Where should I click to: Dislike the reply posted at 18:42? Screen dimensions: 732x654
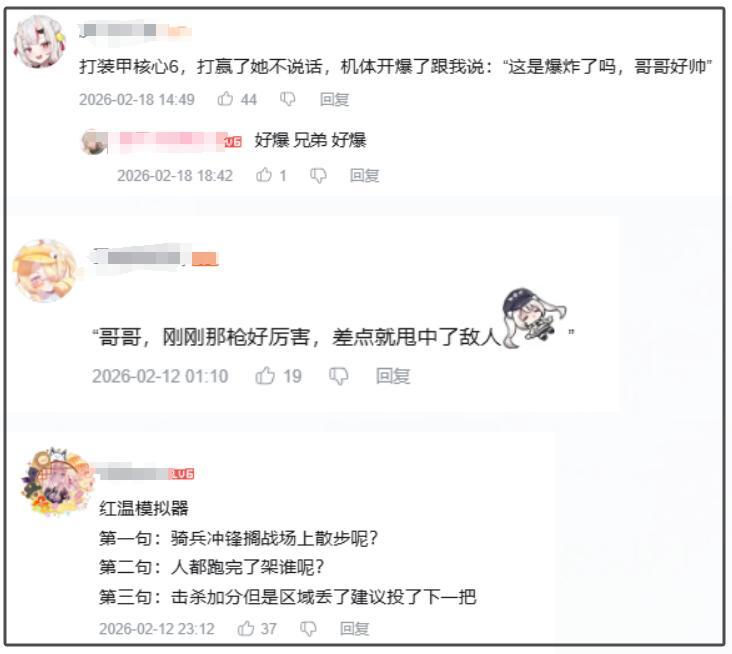point(318,176)
